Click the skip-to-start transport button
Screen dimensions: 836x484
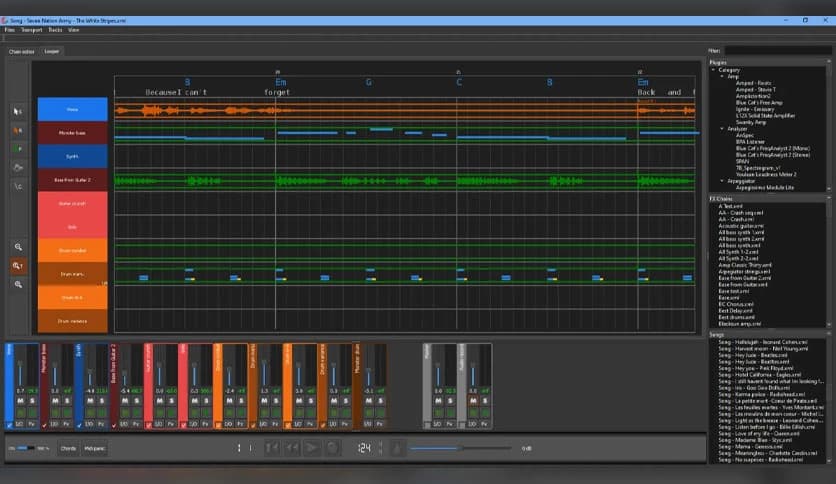point(272,448)
